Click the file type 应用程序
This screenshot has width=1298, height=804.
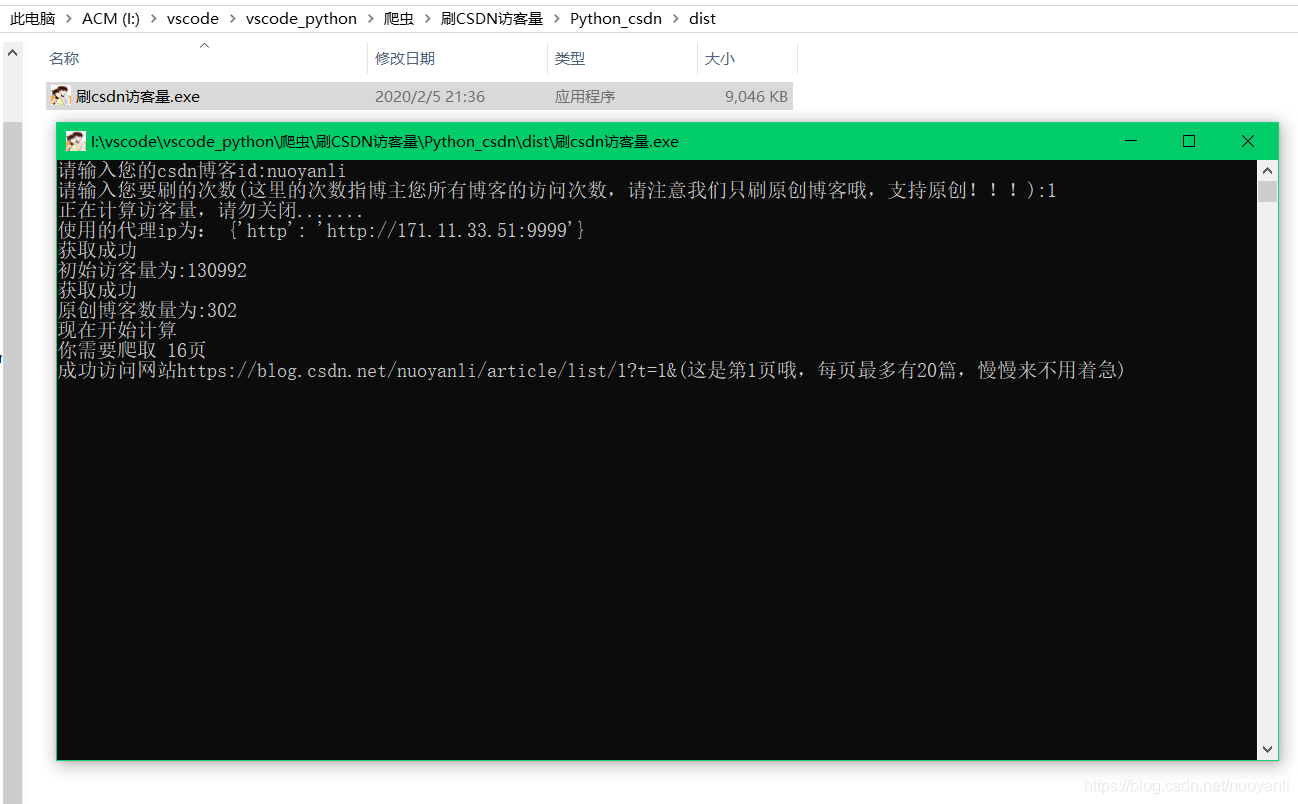(585, 97)
